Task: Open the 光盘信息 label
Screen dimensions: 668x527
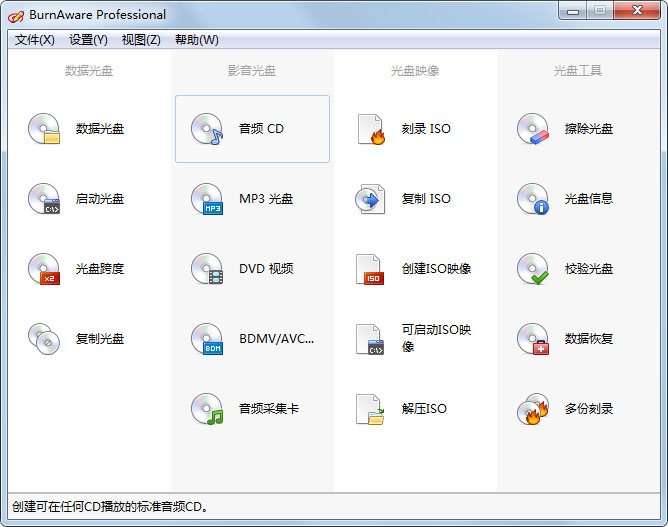Action: click(x=589, y=199)
